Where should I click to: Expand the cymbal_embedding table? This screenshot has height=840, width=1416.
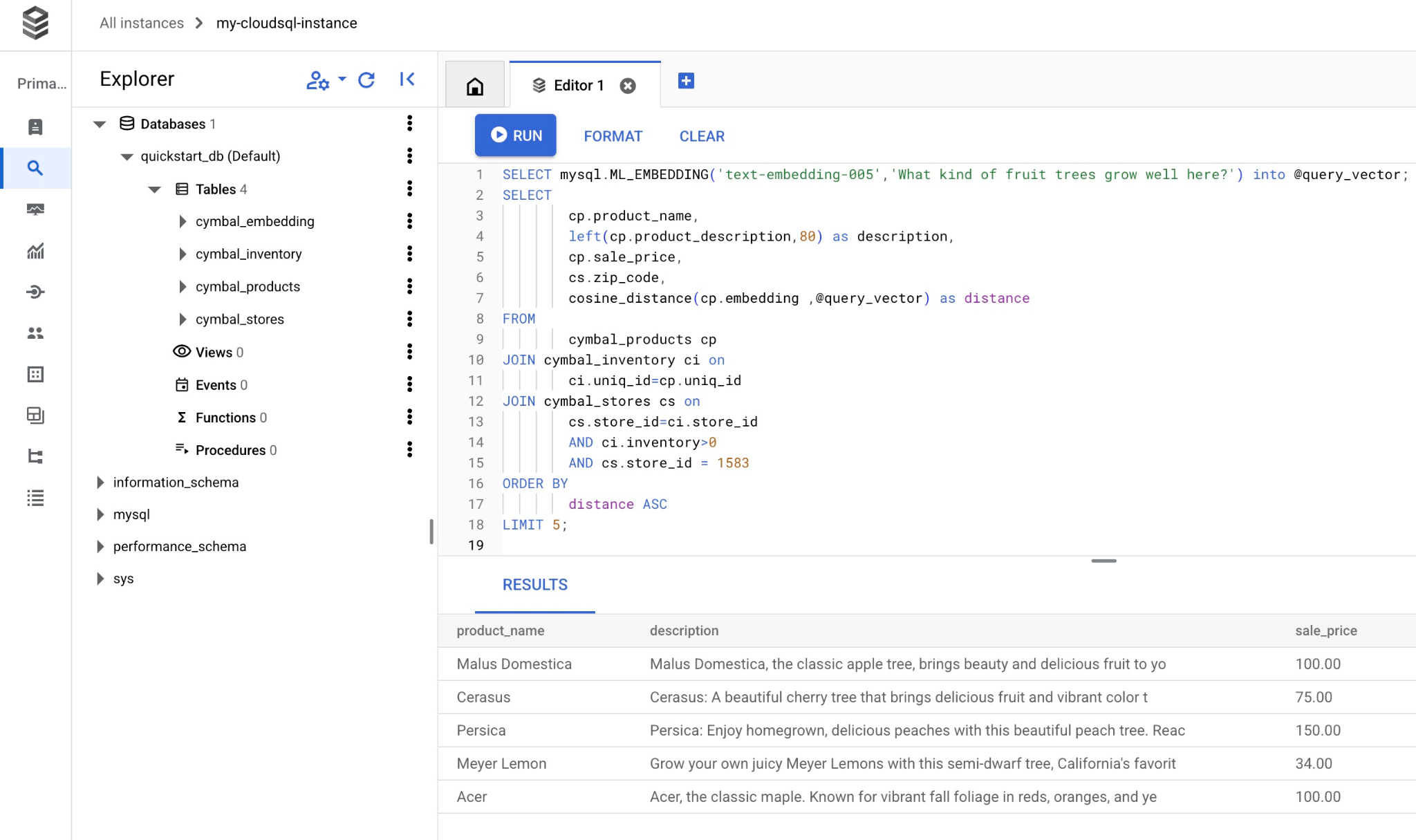click(x=183, y=221)
